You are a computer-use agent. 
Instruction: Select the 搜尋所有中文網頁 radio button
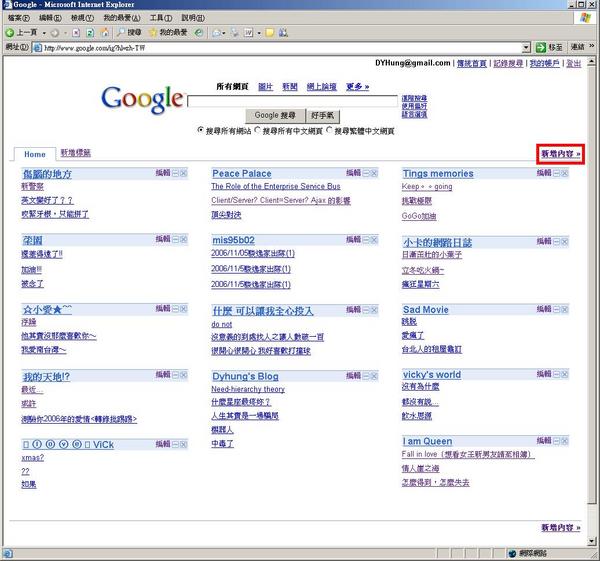258,130
